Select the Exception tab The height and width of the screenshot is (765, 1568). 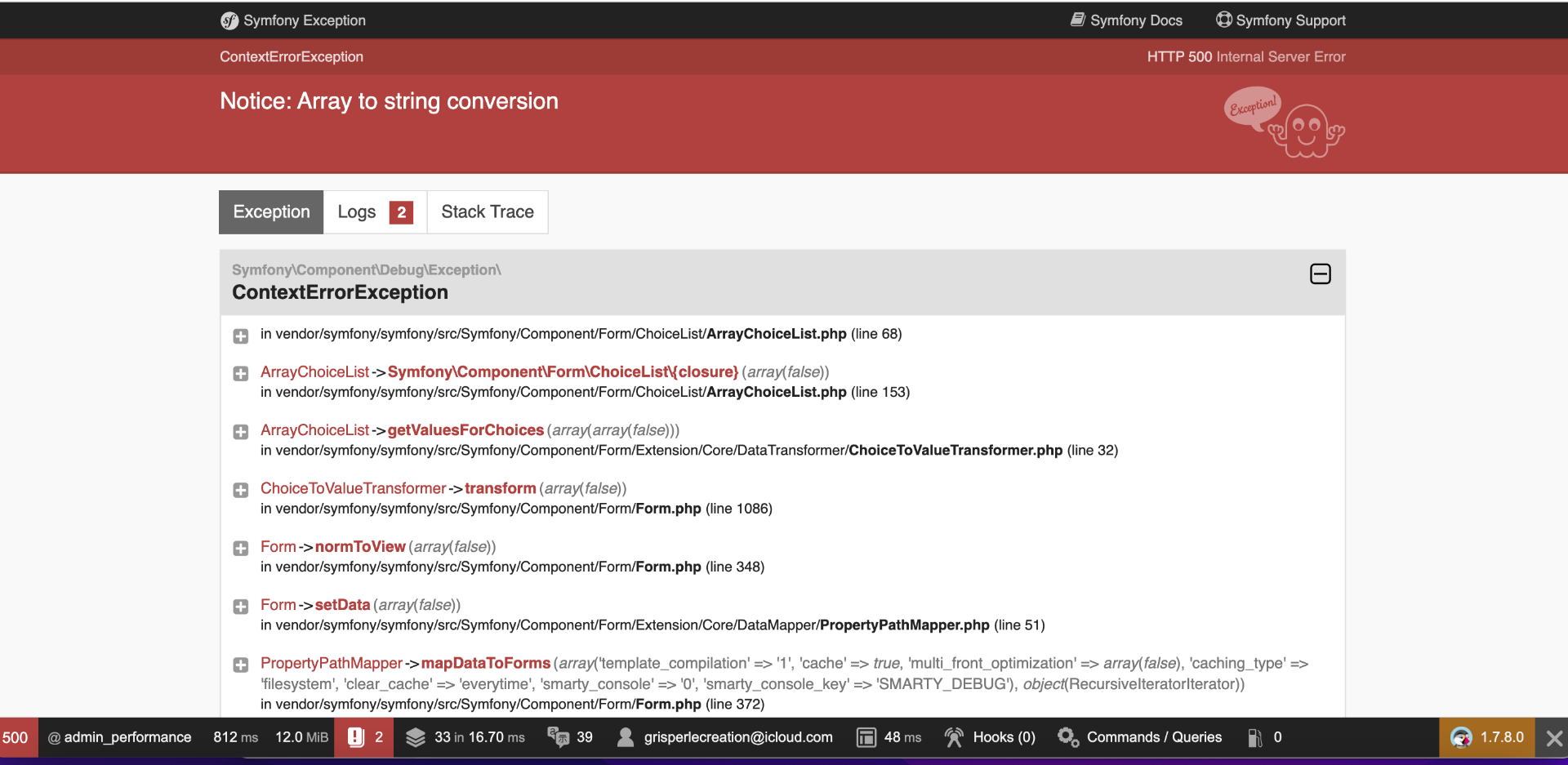click(271, 212)
